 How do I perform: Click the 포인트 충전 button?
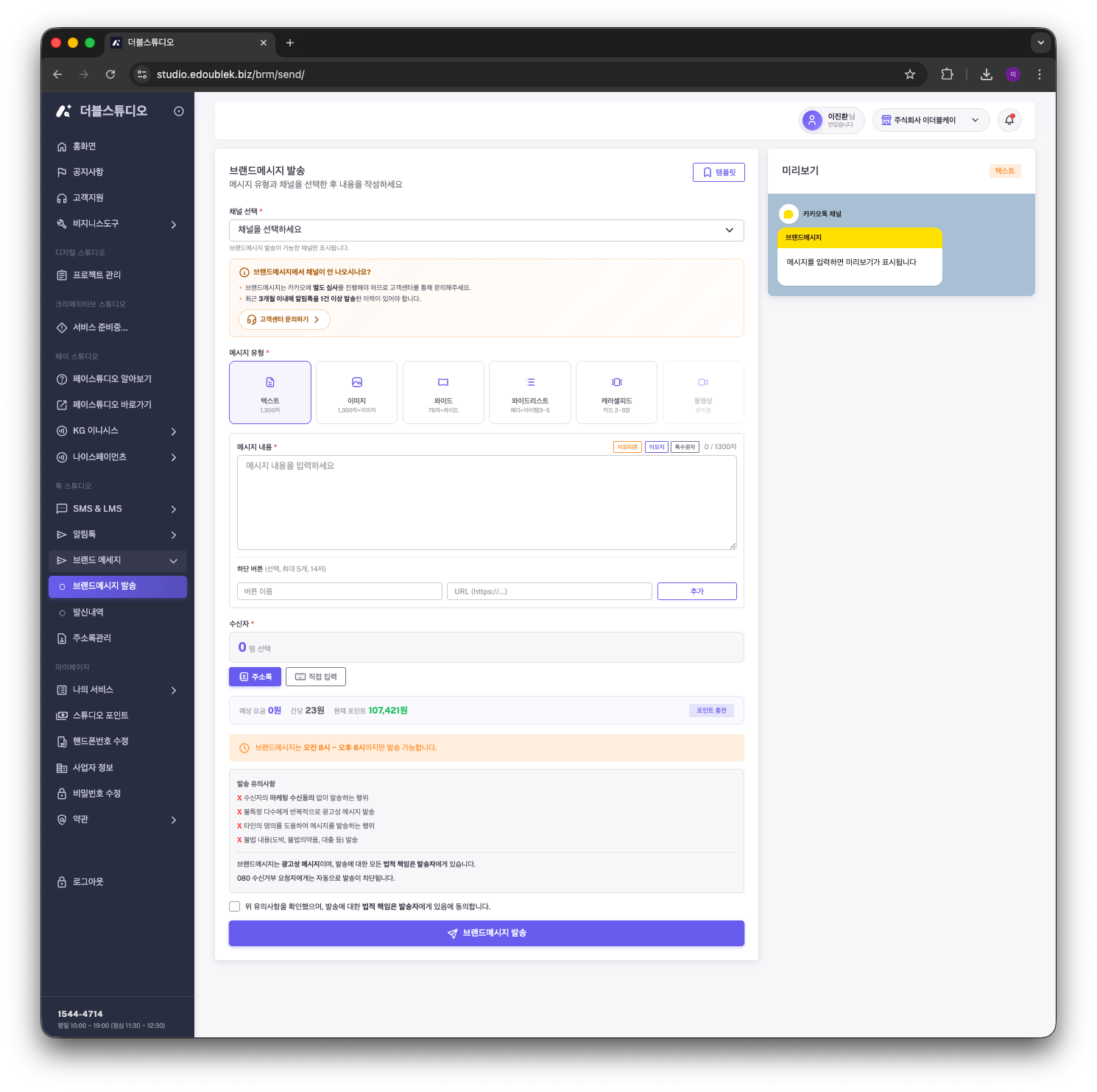click(711, 711)
